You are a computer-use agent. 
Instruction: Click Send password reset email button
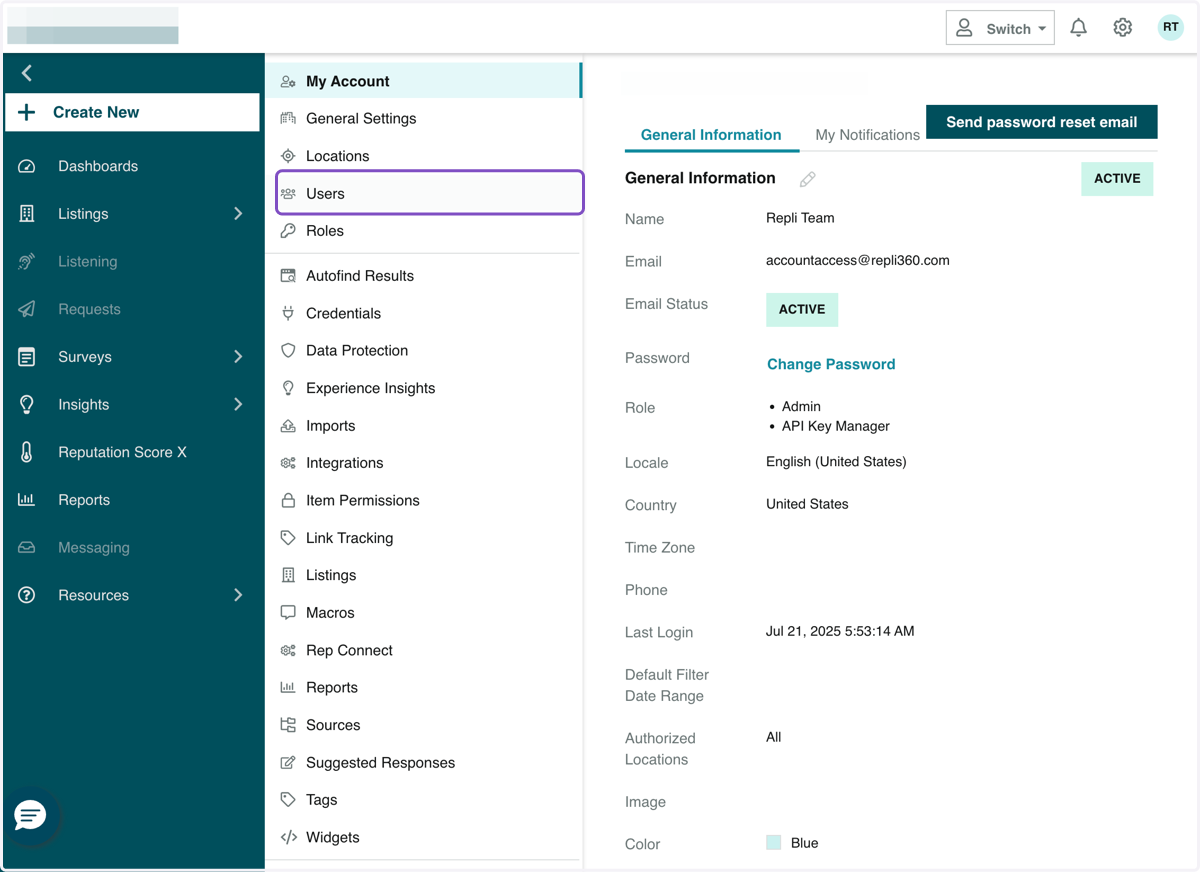pyautogui.click(x=1042, y=122)
